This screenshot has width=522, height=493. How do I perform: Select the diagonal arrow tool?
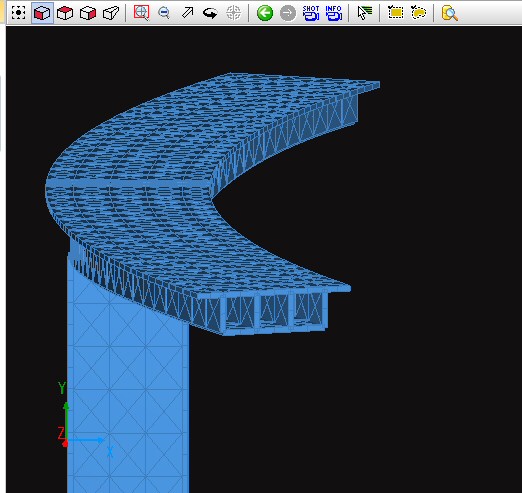click(187, 13)
